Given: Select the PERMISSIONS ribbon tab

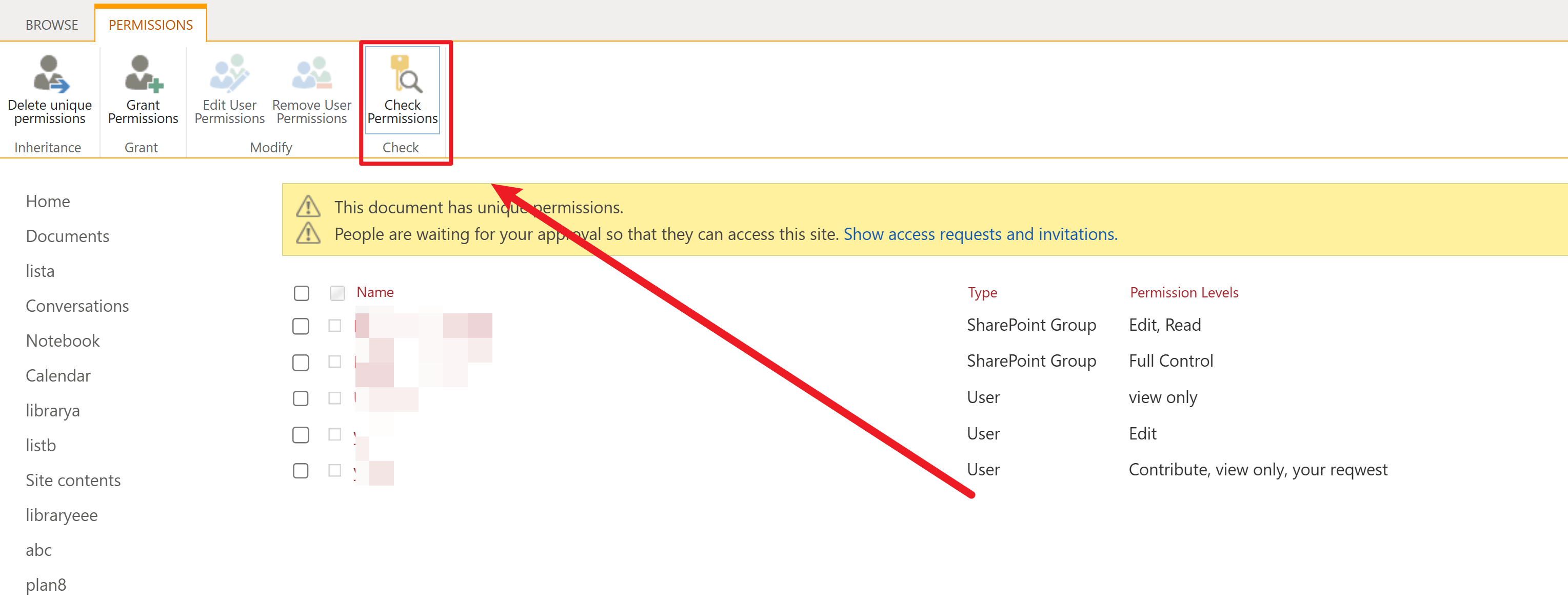Looking at the screenshot, I should 150,25.
